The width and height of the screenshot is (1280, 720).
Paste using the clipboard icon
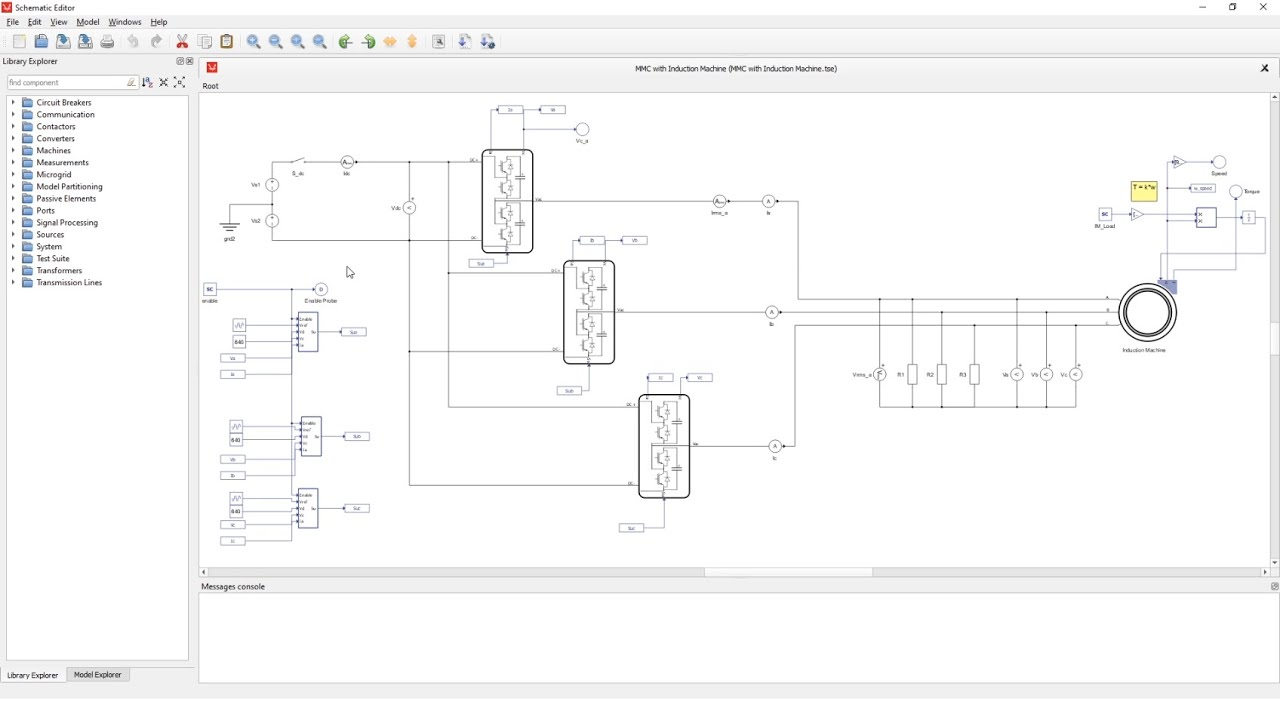(x=227, y=42)
